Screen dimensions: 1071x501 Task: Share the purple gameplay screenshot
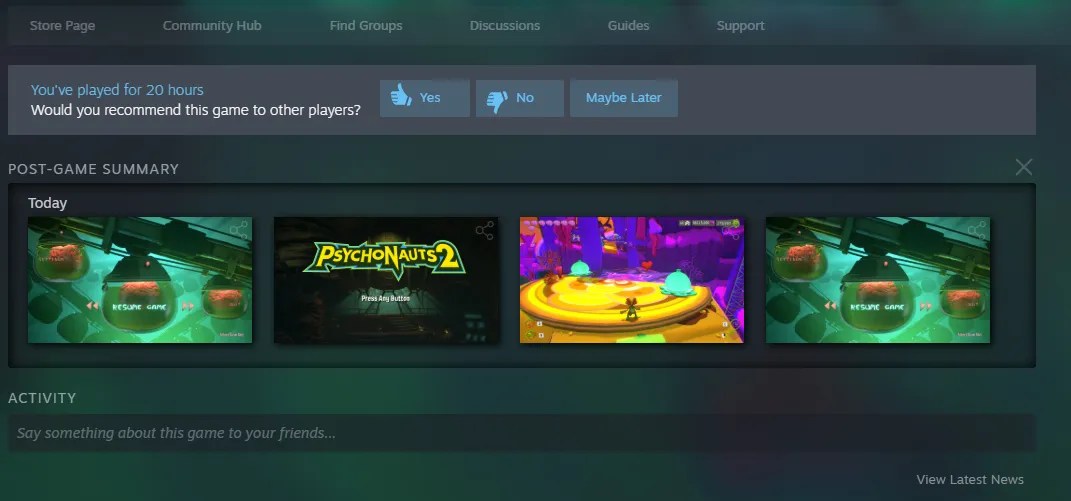[x=730, y=230]
